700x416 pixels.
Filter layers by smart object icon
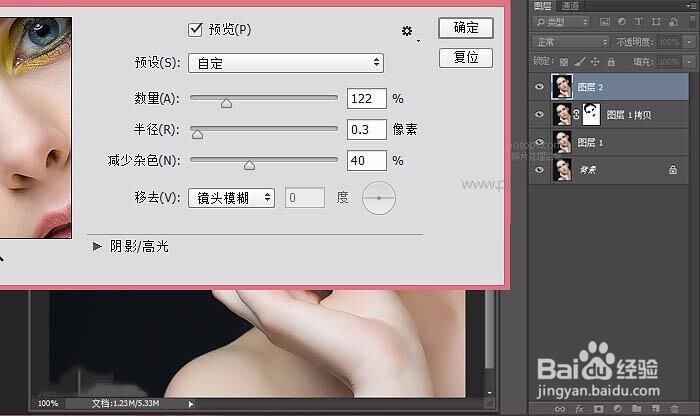click(673, 21)
